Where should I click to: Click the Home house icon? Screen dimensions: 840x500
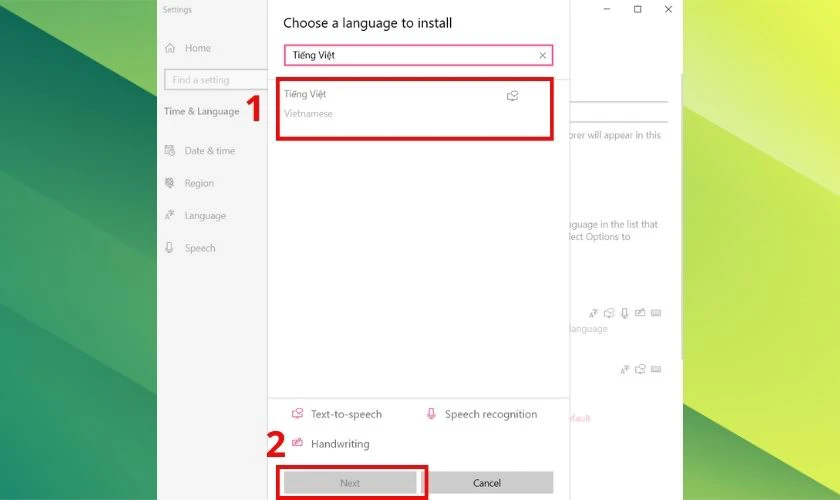(x=170, y=48)
